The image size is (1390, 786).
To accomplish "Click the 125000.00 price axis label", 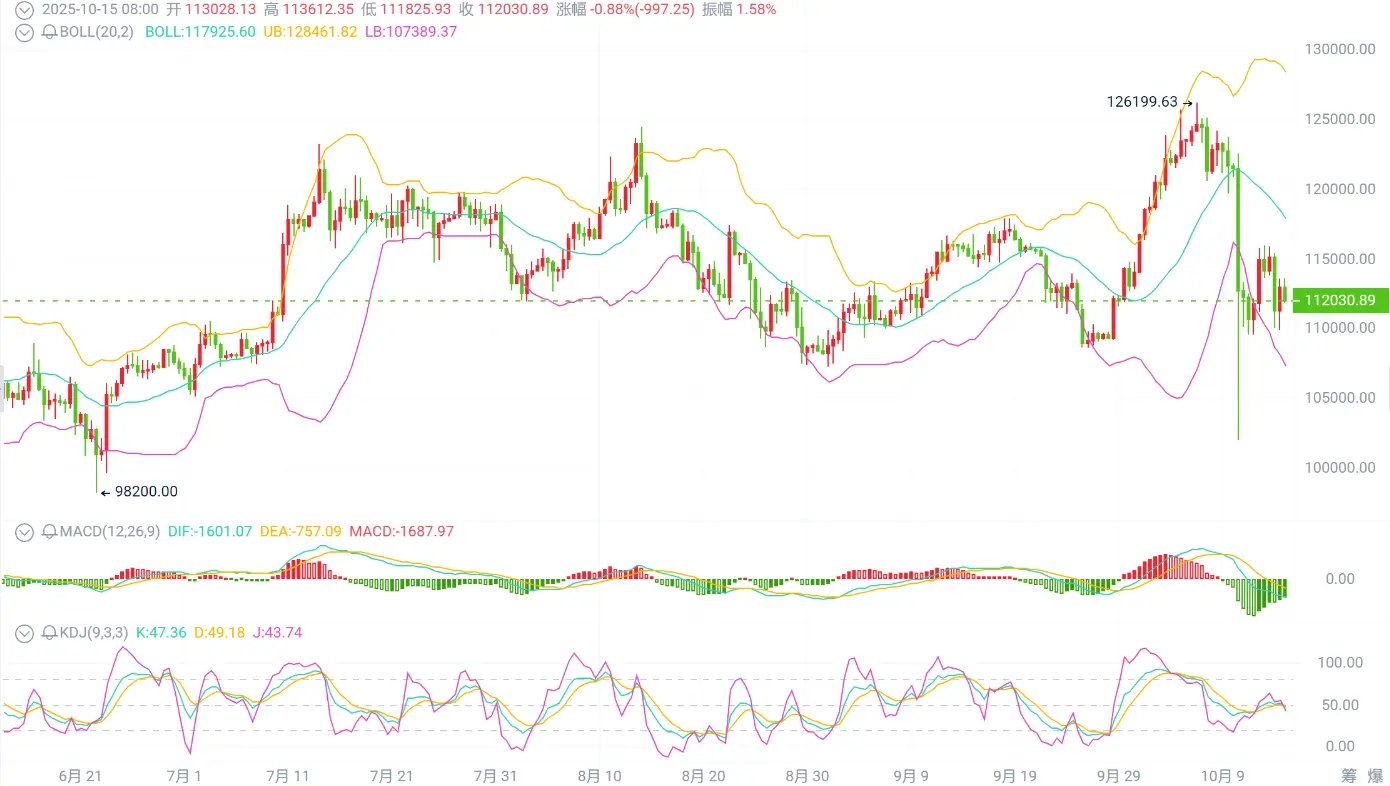I will click(x=1340, y=119).
